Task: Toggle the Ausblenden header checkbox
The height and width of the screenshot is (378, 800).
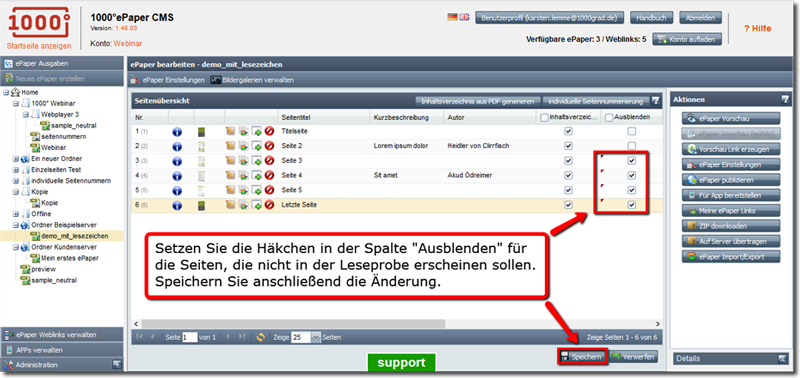Action: pyautogui.click(x=609, y=117)
